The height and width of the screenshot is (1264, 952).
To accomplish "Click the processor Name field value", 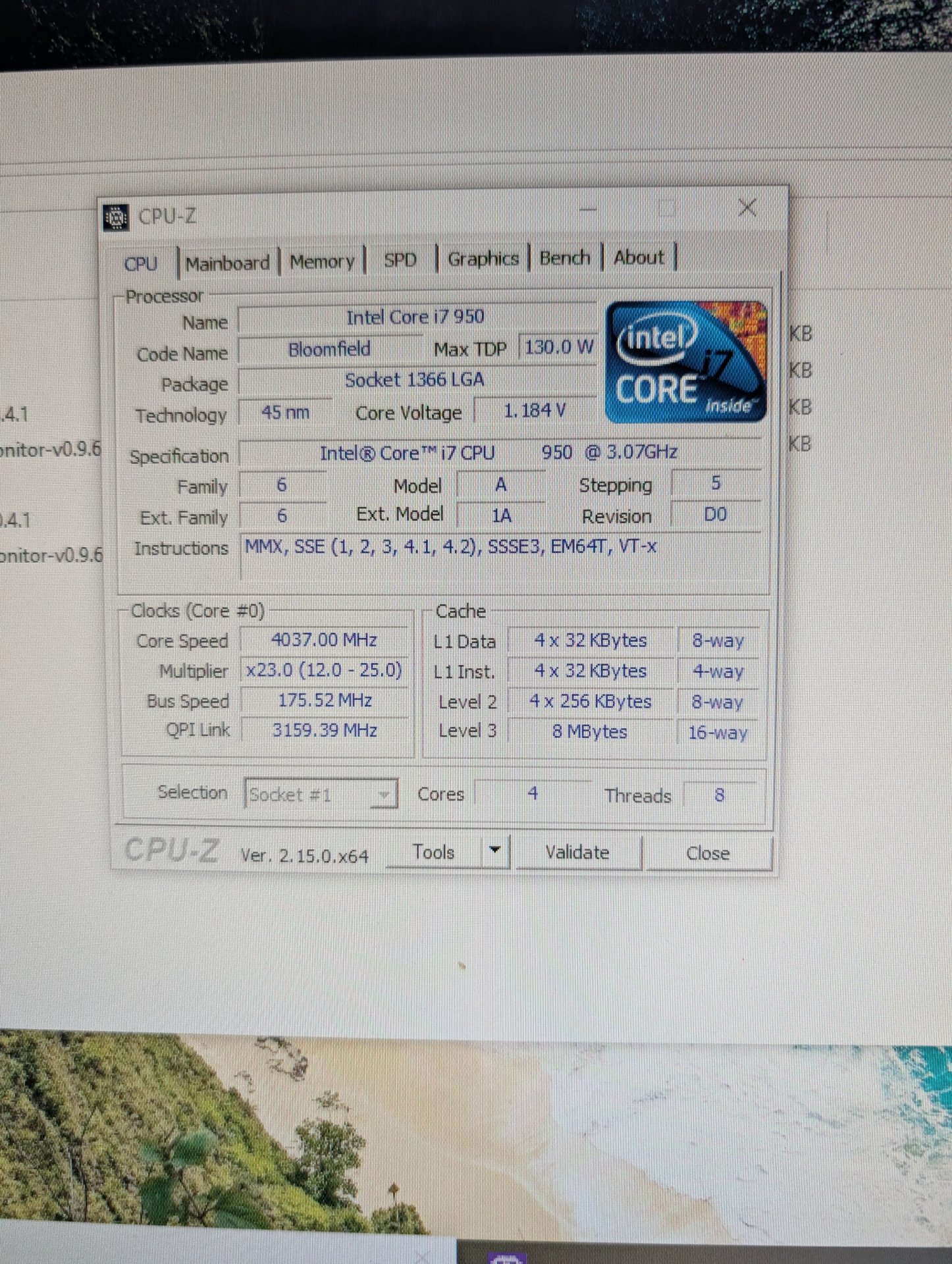I will click(415, 317).
